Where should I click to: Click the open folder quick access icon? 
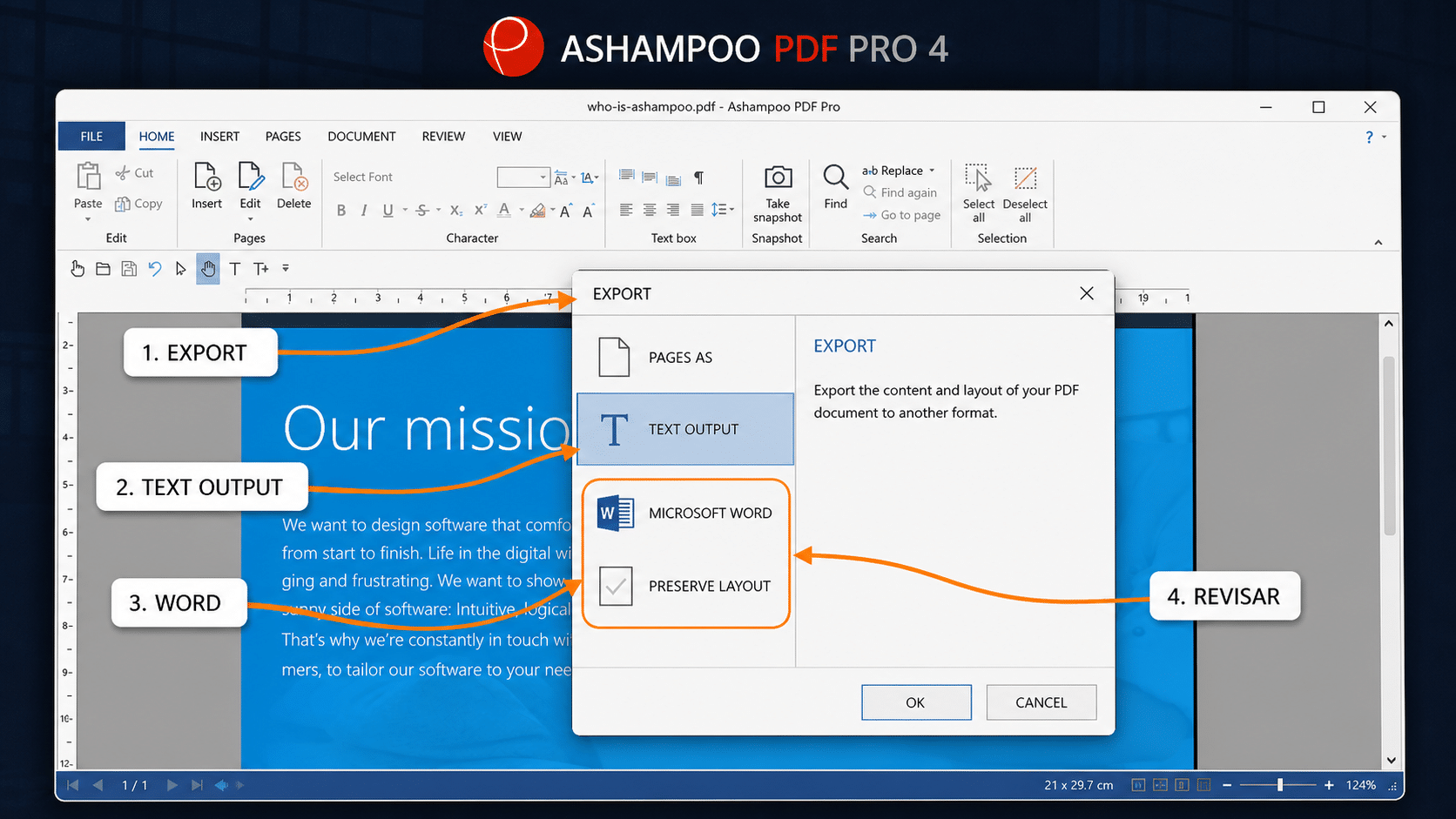103,269
